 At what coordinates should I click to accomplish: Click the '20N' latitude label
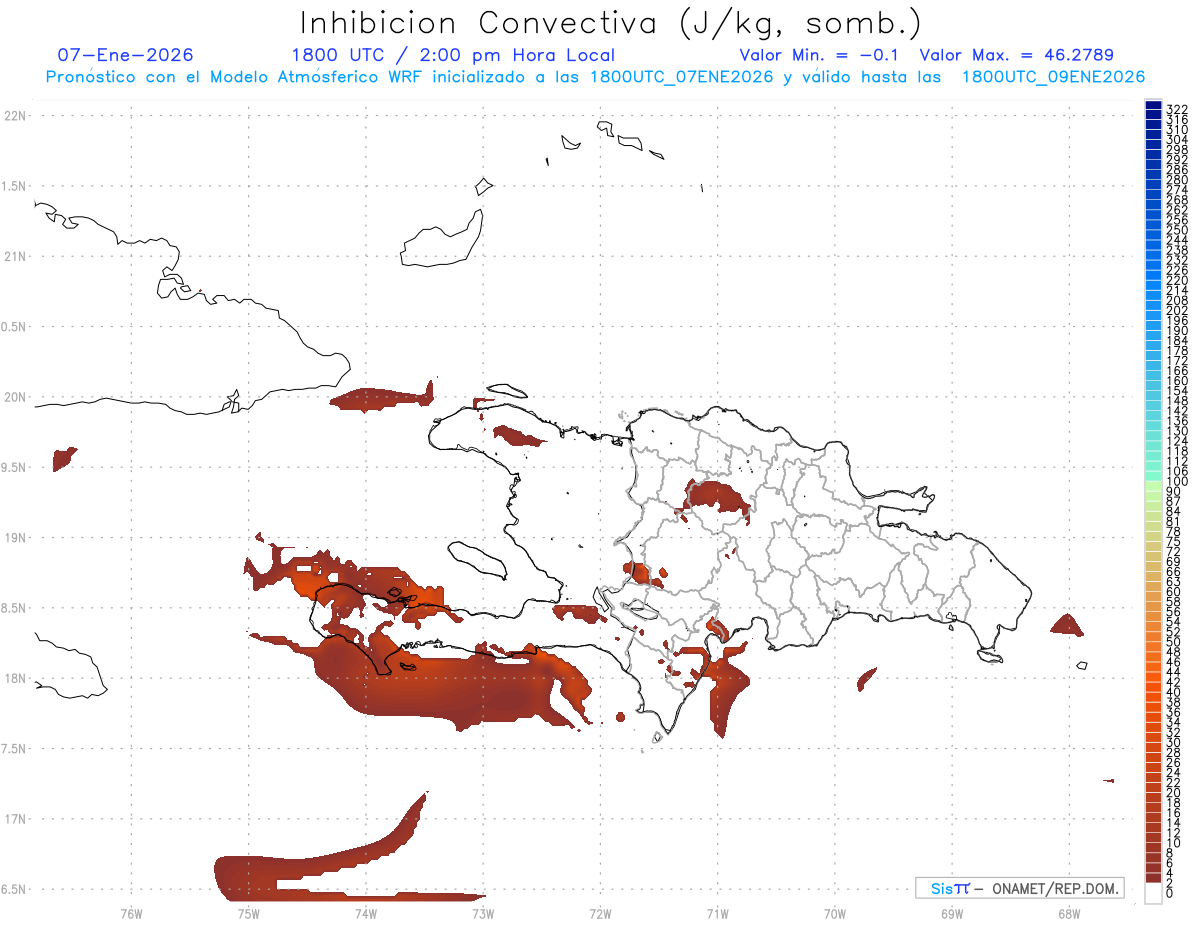(x=15, y=397)
